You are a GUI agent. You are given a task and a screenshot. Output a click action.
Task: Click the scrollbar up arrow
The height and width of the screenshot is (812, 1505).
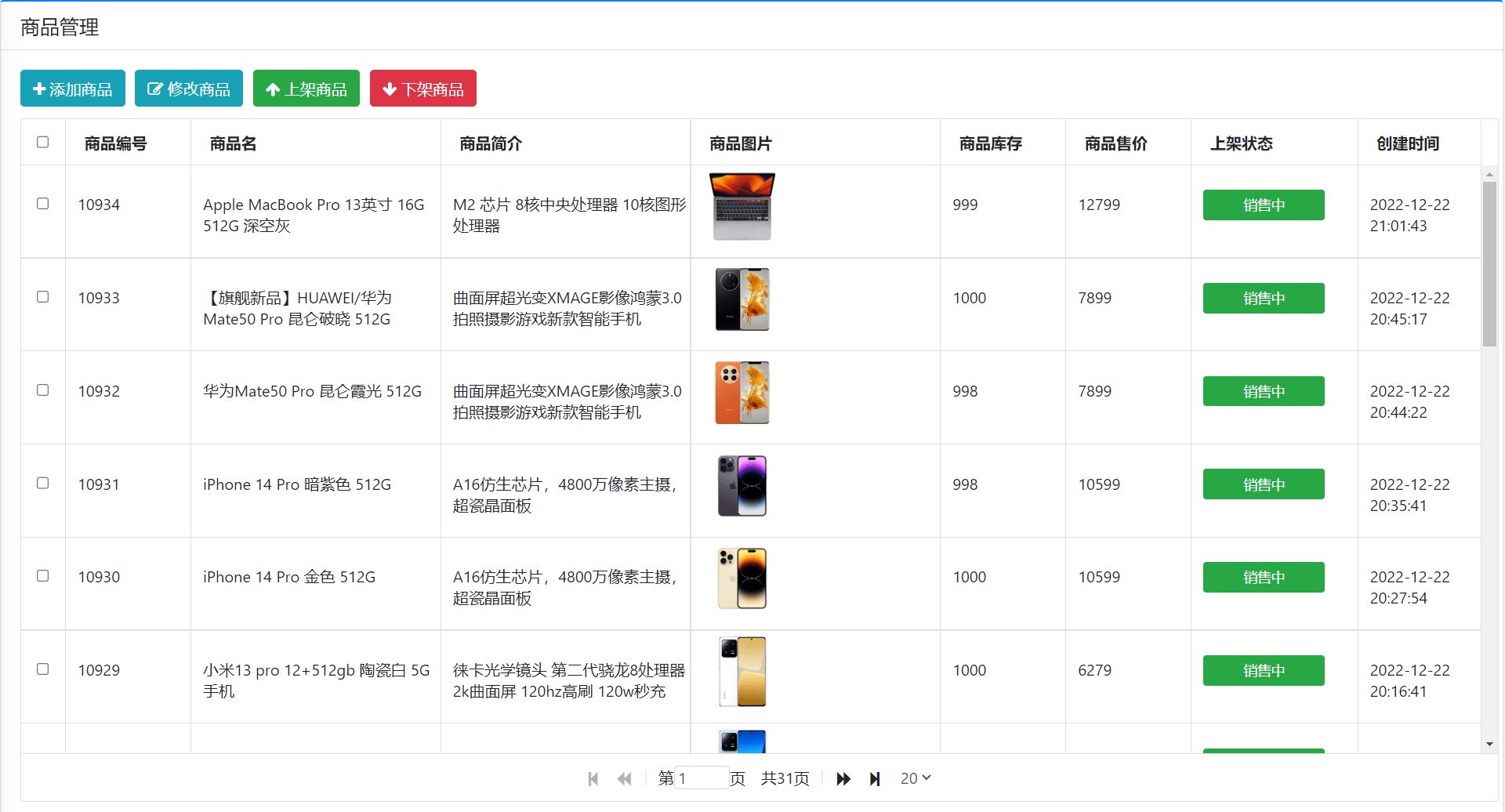click(x=1489, y=174)
